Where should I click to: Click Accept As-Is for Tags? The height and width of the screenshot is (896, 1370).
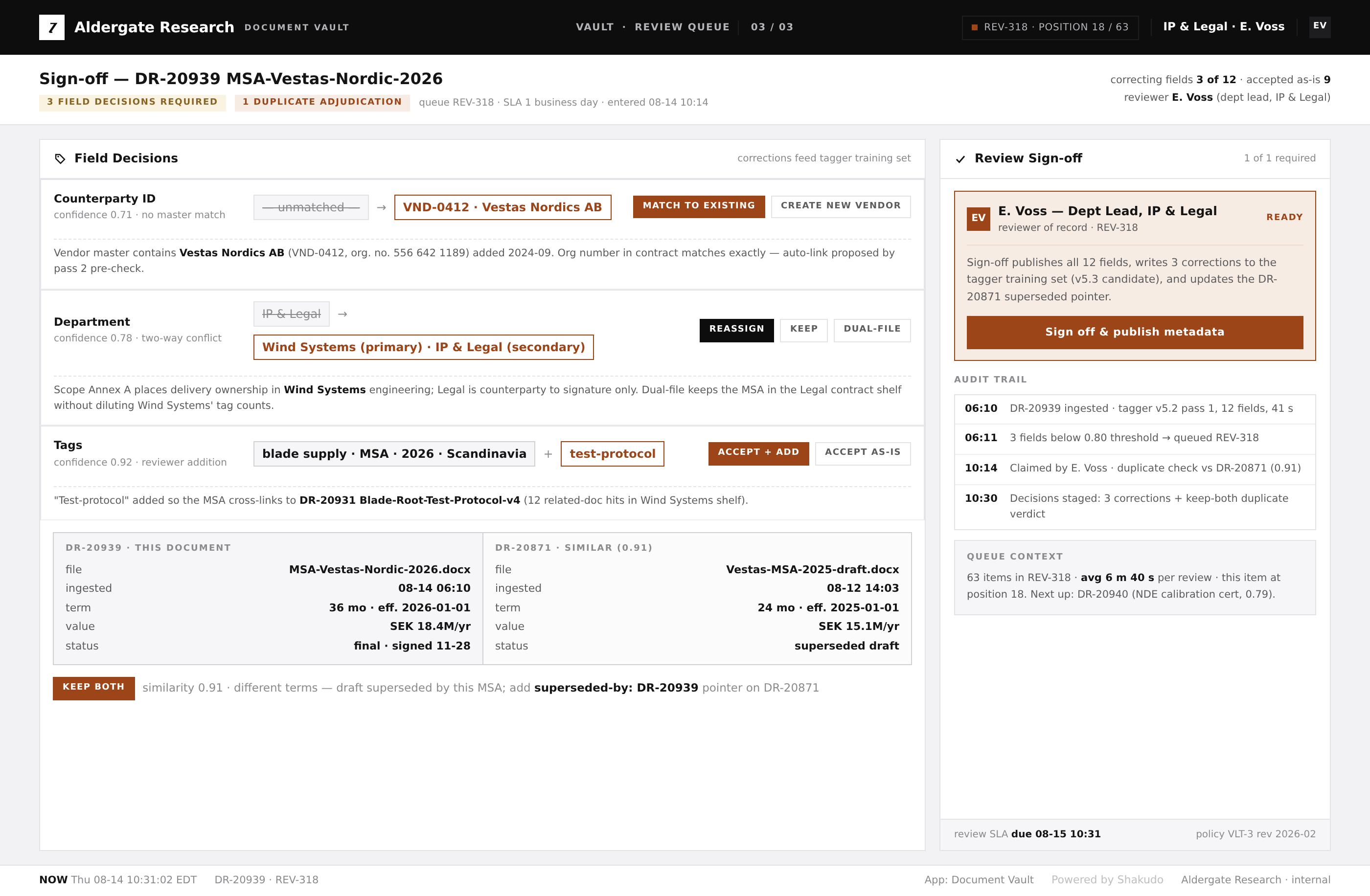coord(862,453)
